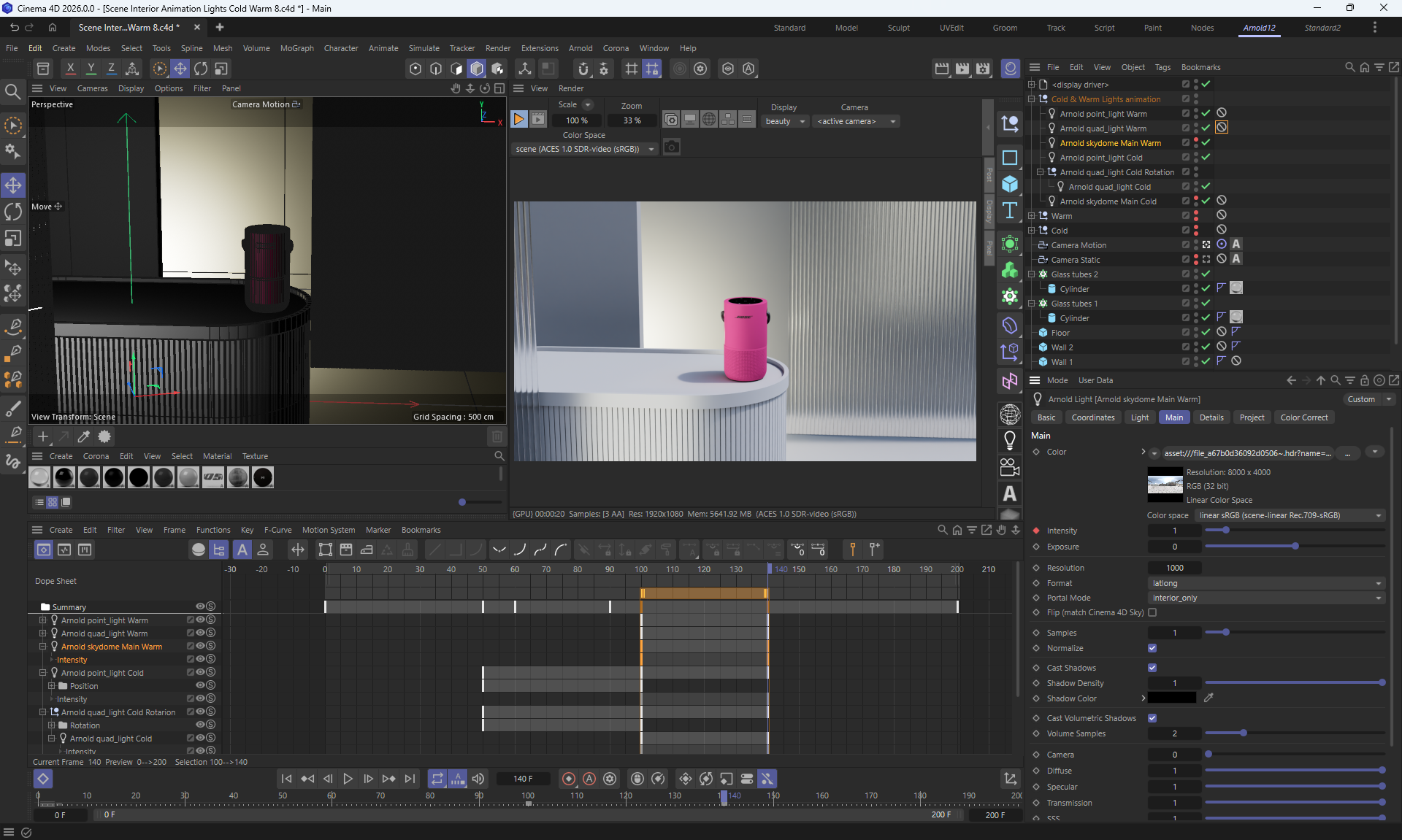Click the Cube primitive icon
Image resolution: width=1402 pixels, height=840 pixels.
(x=1010, y=184)
